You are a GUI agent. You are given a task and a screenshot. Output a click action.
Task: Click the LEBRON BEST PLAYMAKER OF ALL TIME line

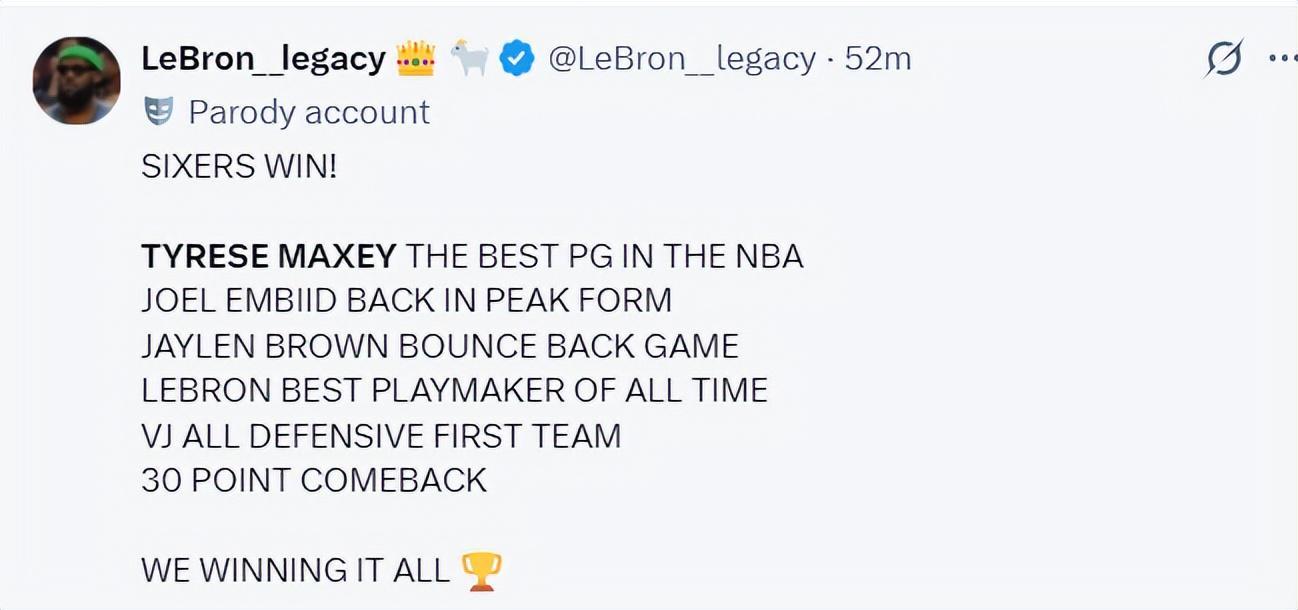(x=455, y=390)
